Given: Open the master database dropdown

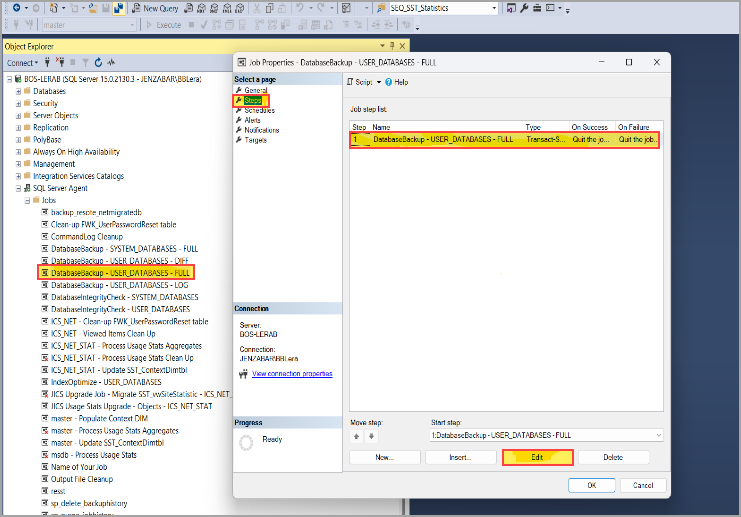Looking at the screenshot, I should (132, 25).
